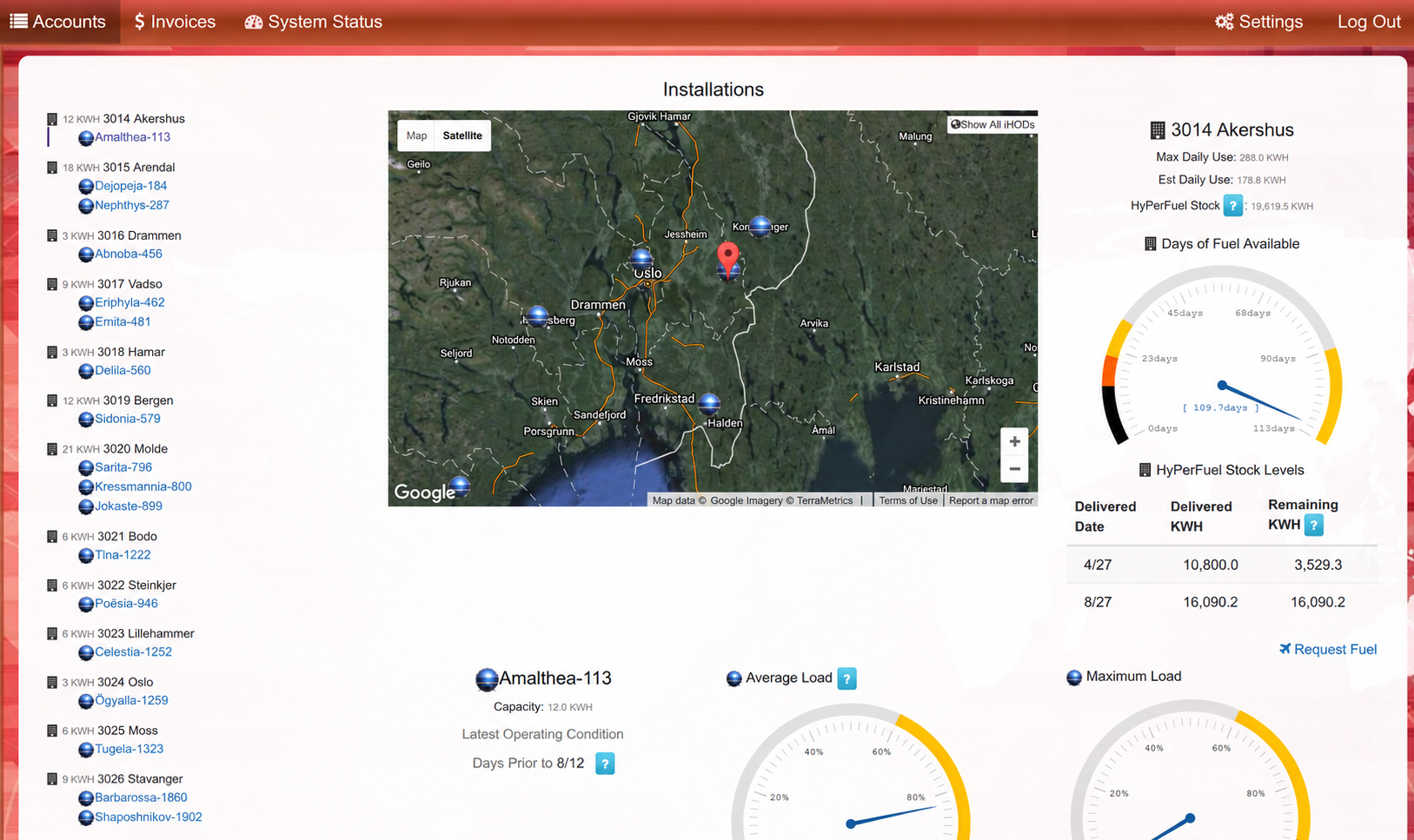Select Kressmannia-800 unit
Image resolution: width=1414 pixels, height=840 pixels.
[x=143, y=486]
